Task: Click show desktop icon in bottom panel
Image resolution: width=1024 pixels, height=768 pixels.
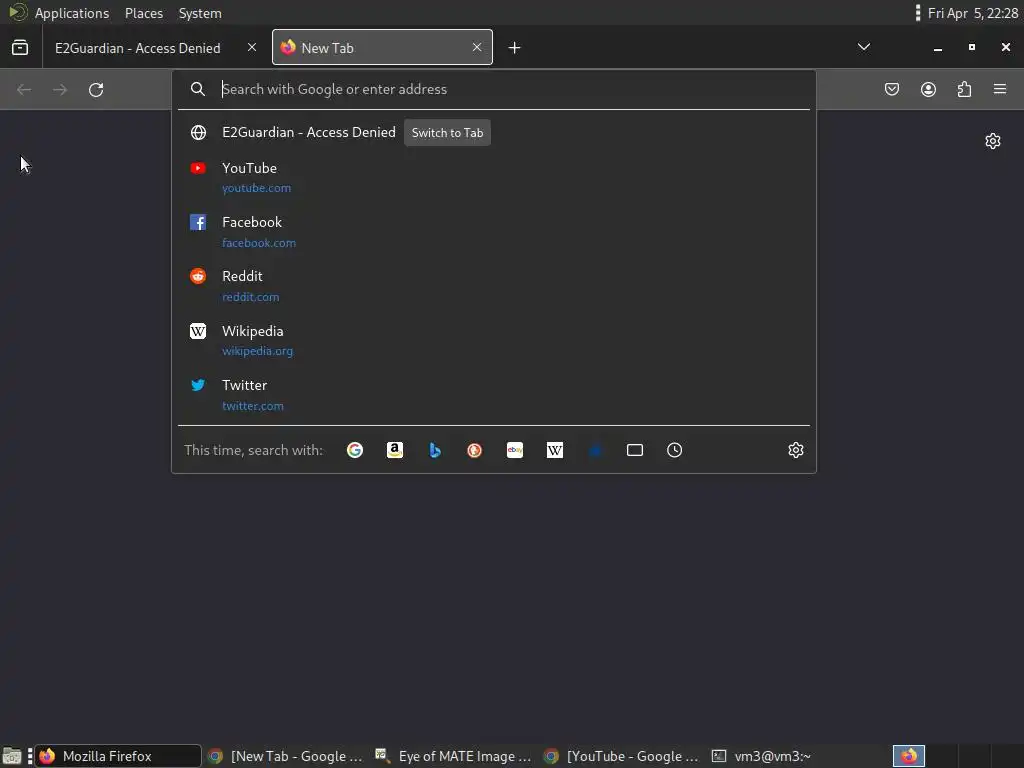Action: tap(12, 756)
